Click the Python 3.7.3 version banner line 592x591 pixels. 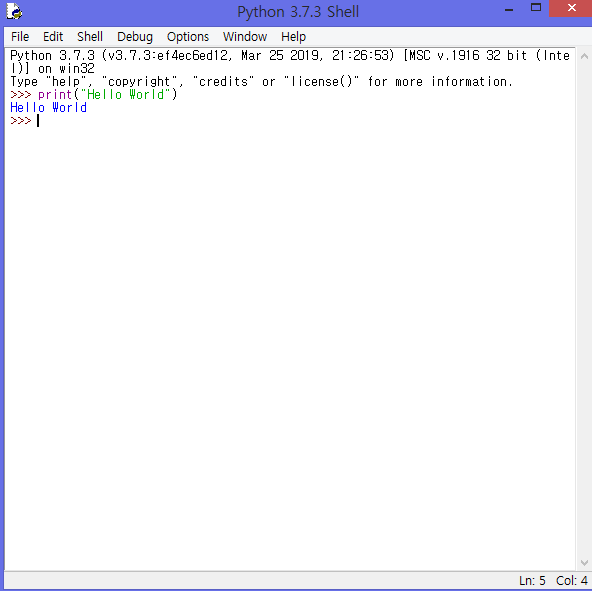[290, 56]
